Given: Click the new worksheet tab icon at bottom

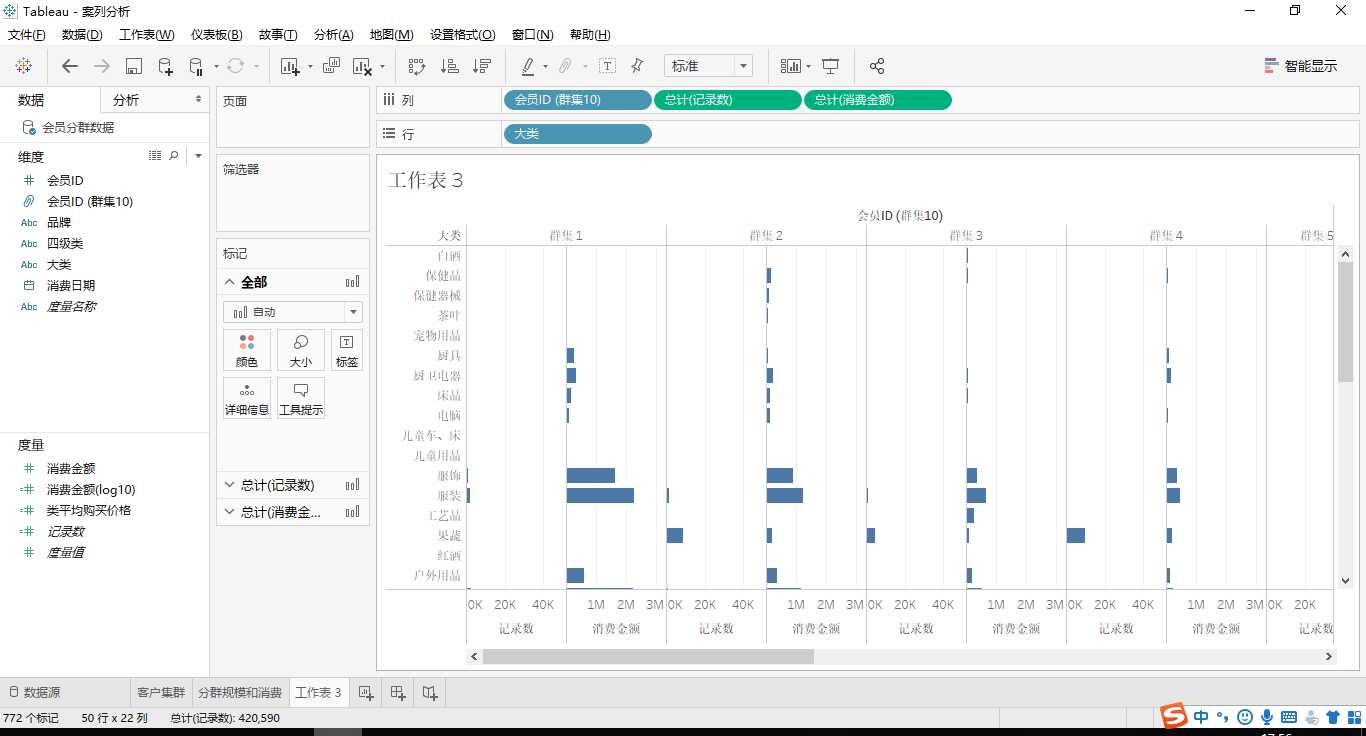Looking at the screenshot, I should (x=366, y=692).
